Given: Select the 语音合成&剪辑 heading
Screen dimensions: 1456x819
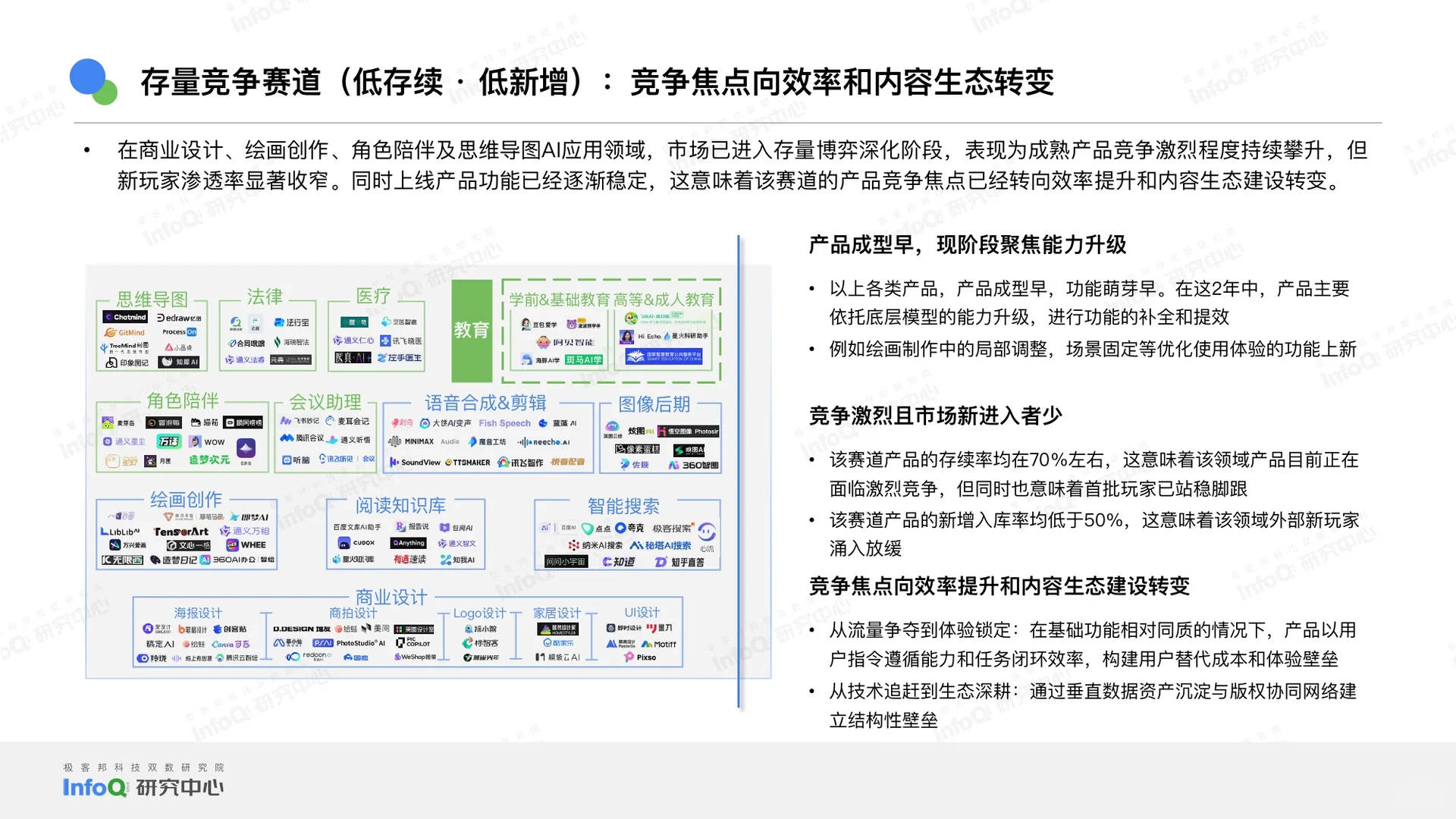Looking at the screenshot, I should click(485, 403).
